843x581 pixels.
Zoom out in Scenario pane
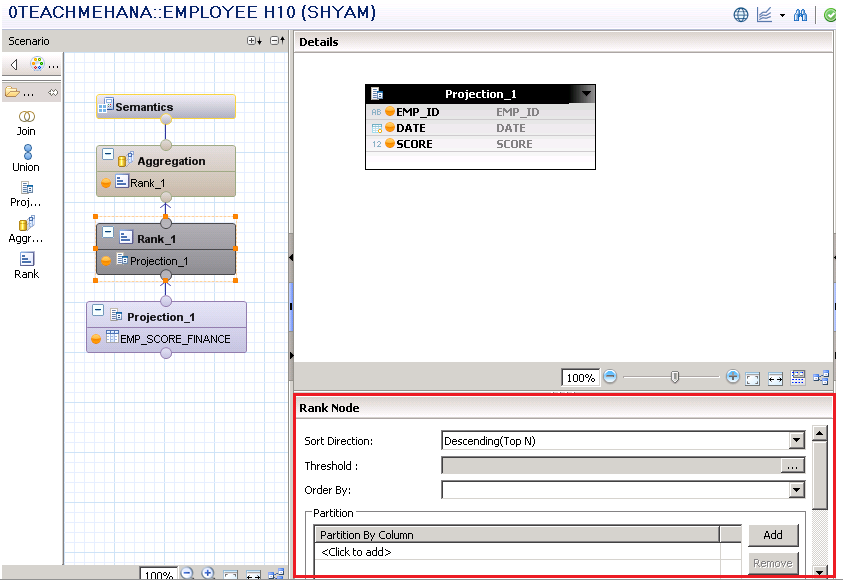pos(187,573)
